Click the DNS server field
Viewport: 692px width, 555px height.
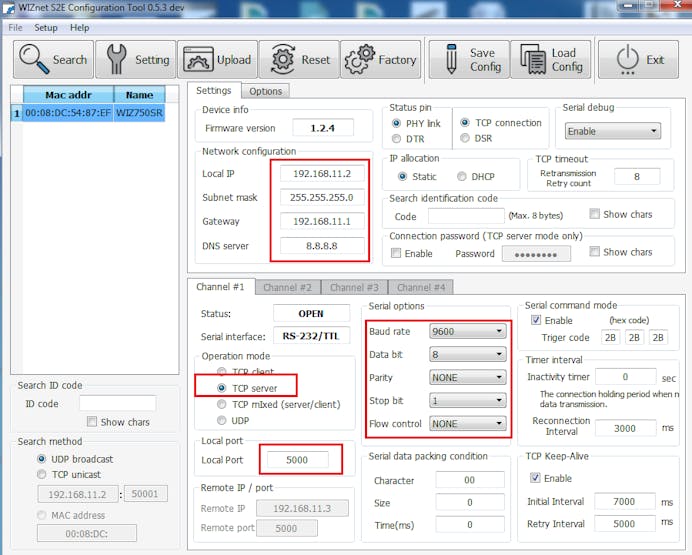(322, 246)
